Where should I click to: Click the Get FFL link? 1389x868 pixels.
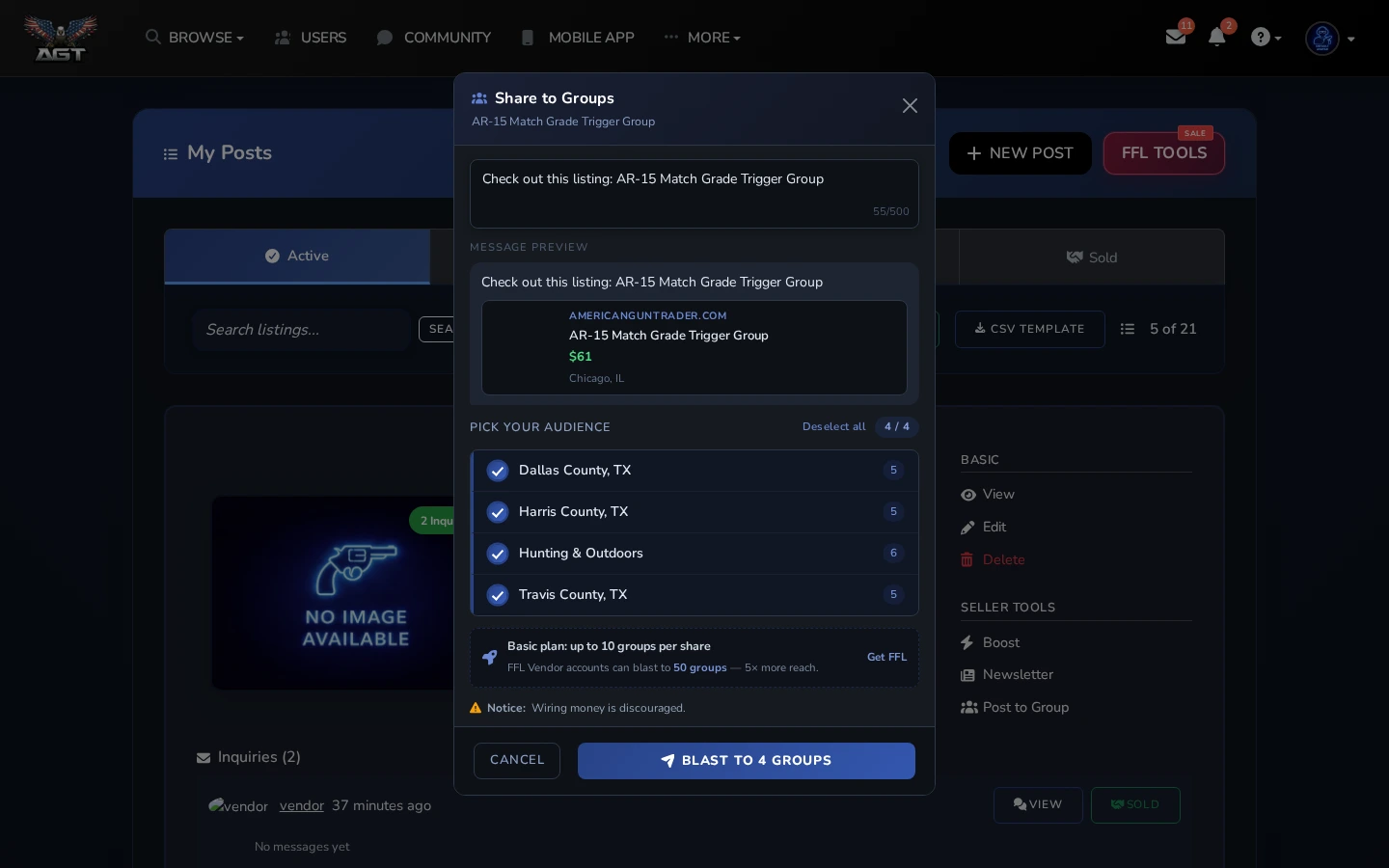click(886, 657)
